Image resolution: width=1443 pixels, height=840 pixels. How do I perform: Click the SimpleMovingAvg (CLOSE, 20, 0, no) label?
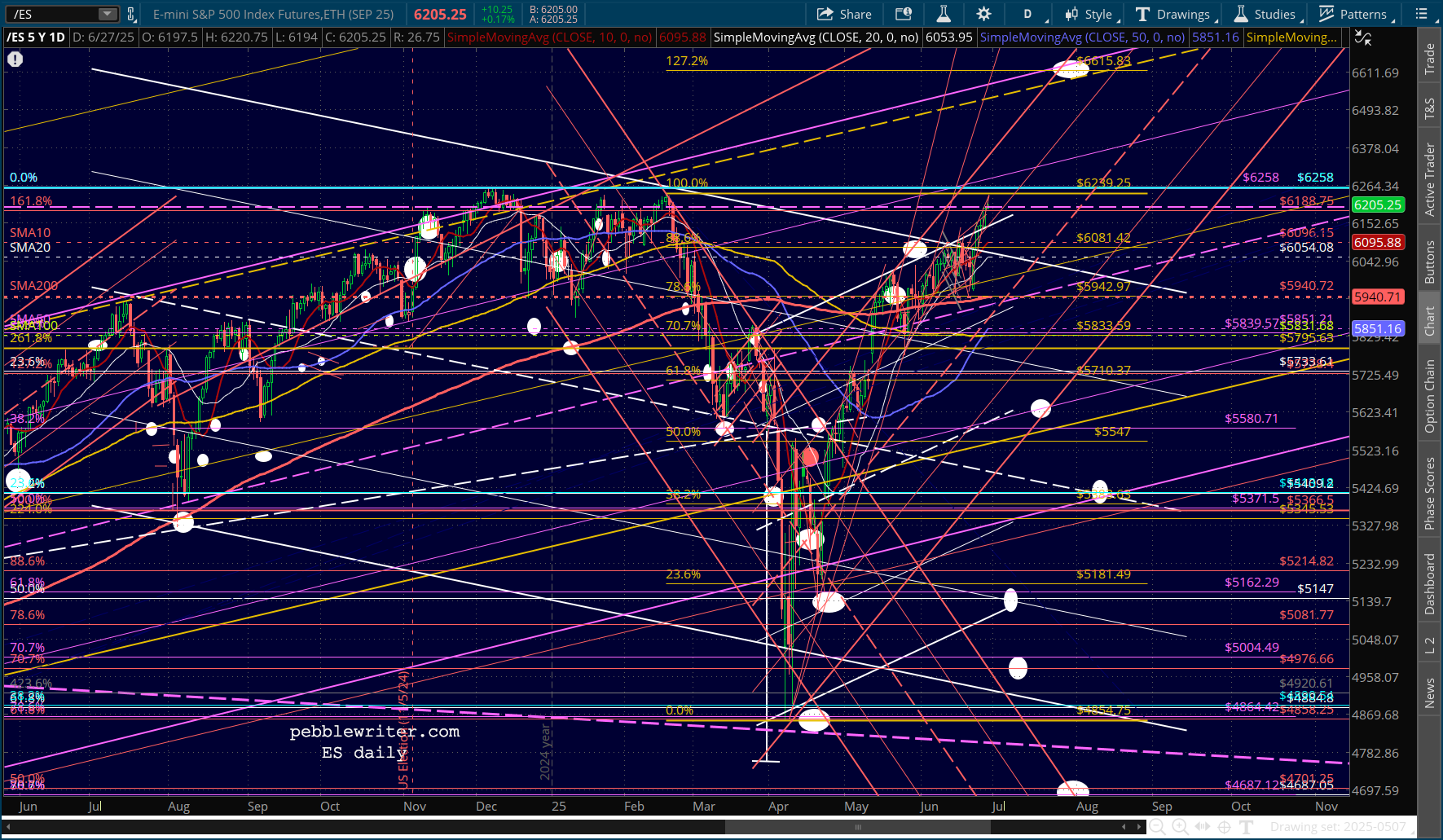coord(816,37)
